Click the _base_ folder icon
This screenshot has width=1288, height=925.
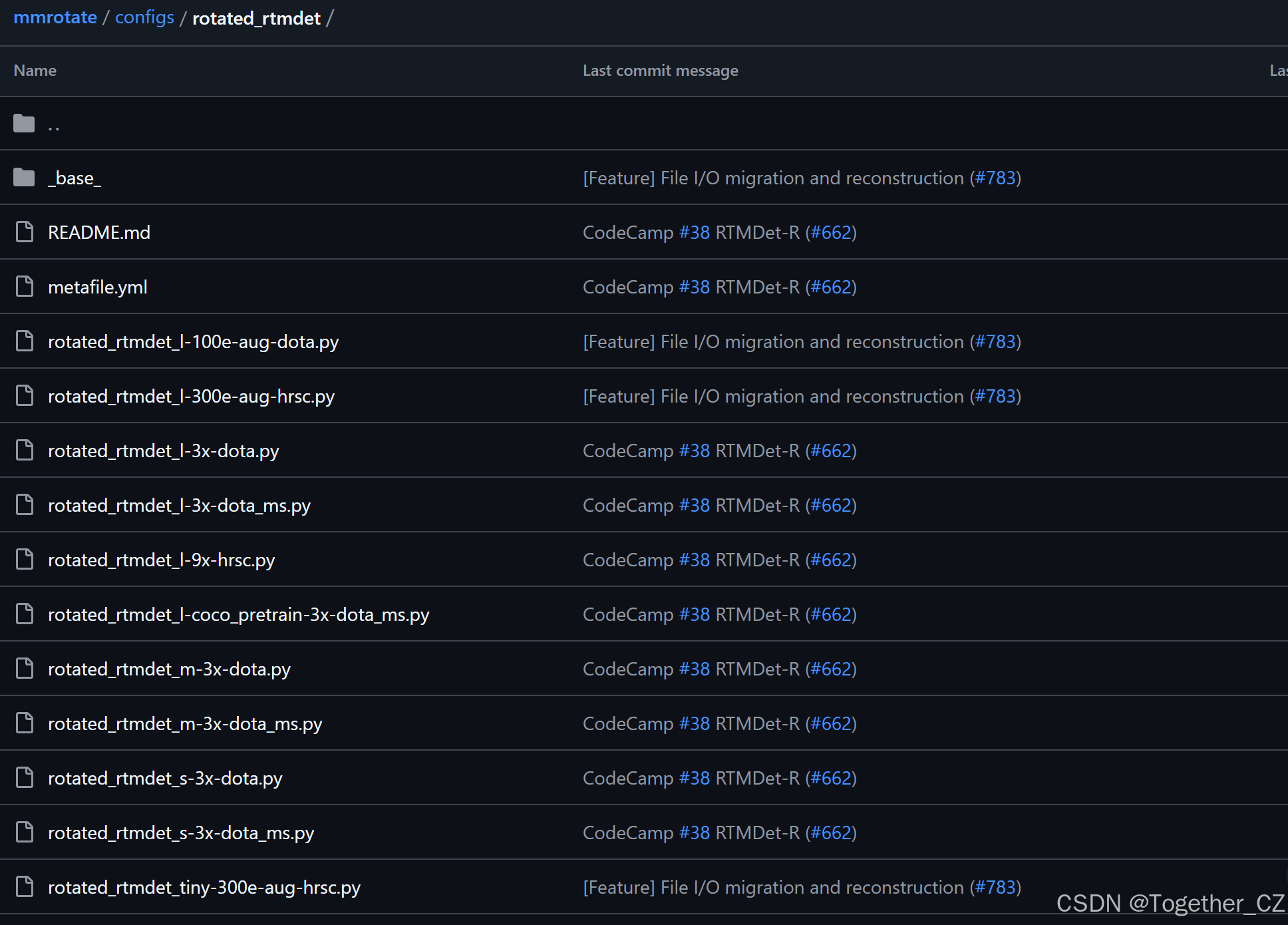coord(24,178)
